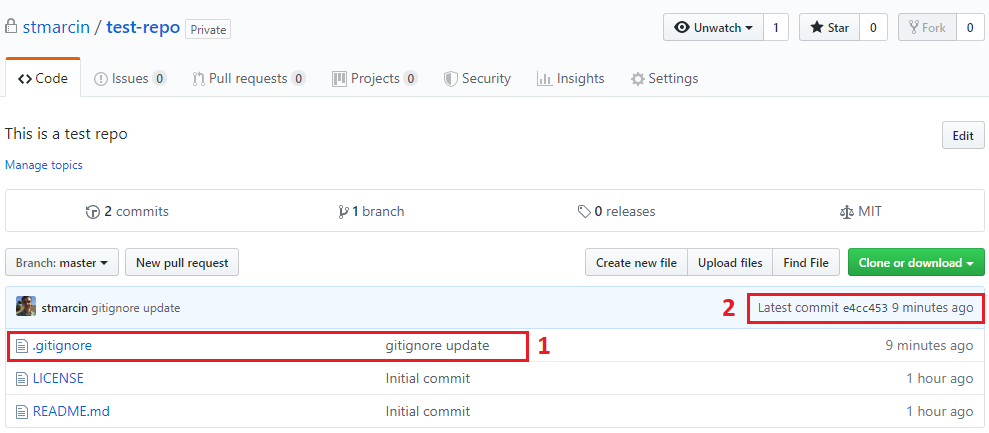The image size is (989, 433).
Task: Open the Pull requests tab
Action: [249, 79]
